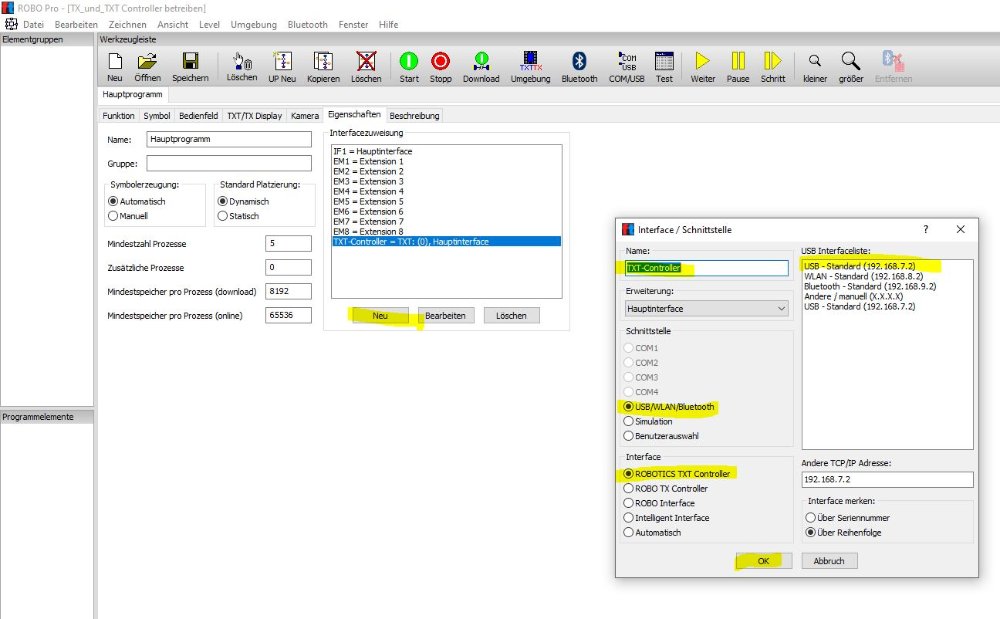Open the Erweiterung Hauptinterface dropdown
Viewport: 1000px width, 619px height.
click(707, 309)
